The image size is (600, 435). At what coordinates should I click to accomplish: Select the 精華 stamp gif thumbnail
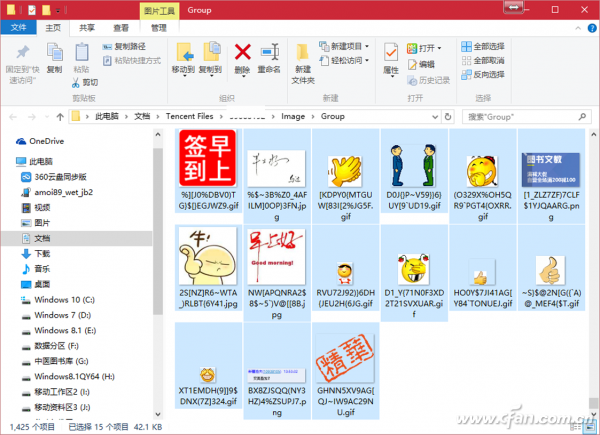coord(345,358)
